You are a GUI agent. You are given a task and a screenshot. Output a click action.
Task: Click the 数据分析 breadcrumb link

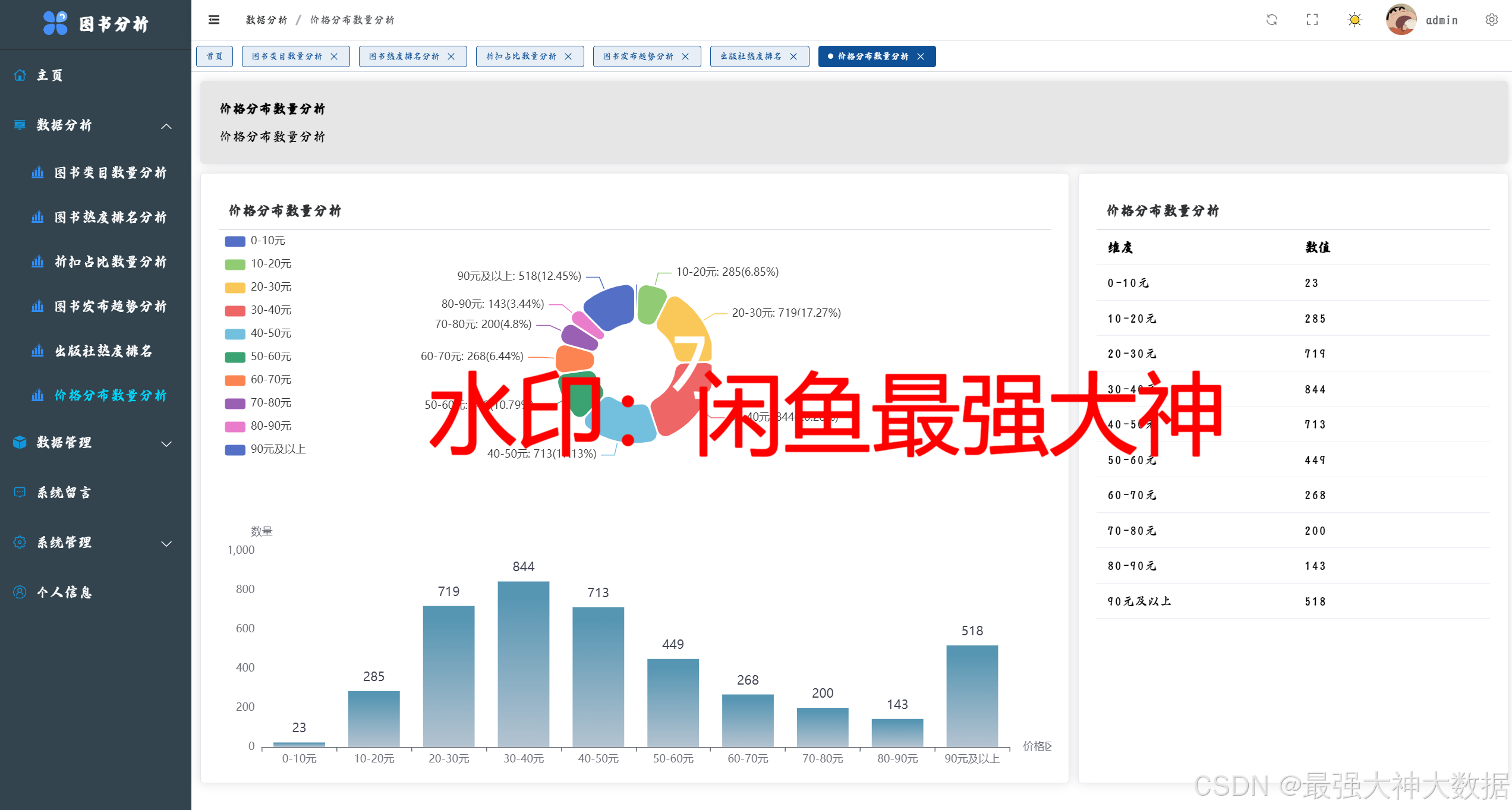266,20
